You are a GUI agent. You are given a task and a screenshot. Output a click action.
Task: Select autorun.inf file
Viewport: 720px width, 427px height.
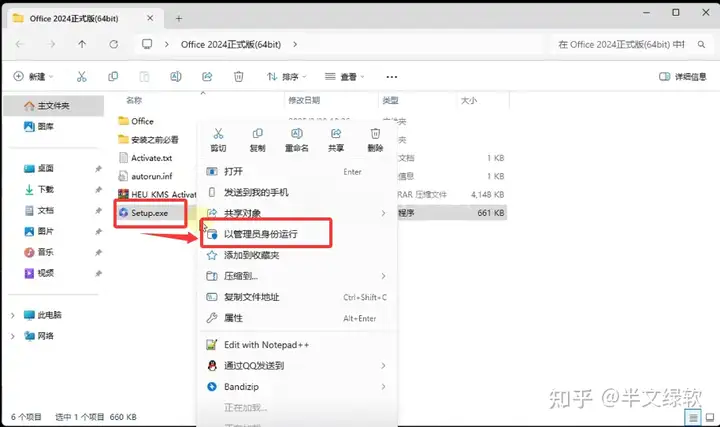tap(146, 176)
